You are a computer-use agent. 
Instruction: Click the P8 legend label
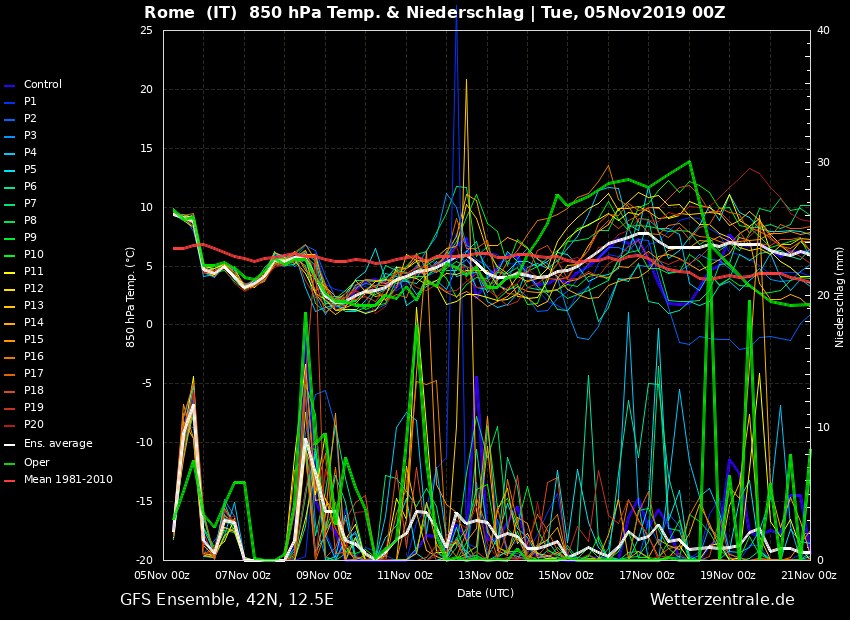pos(30,221)
